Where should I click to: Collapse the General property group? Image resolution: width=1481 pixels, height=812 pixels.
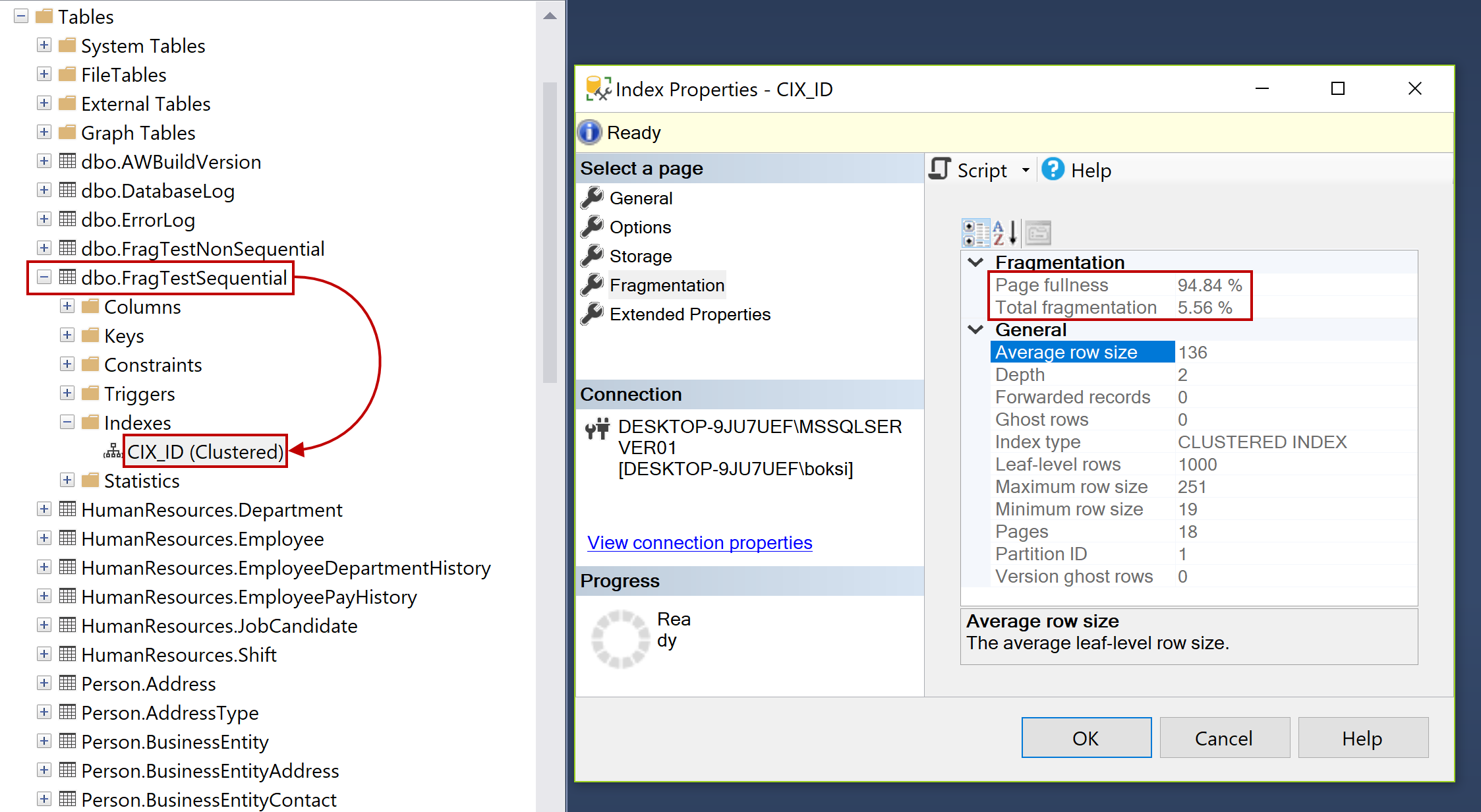point(975,330)
